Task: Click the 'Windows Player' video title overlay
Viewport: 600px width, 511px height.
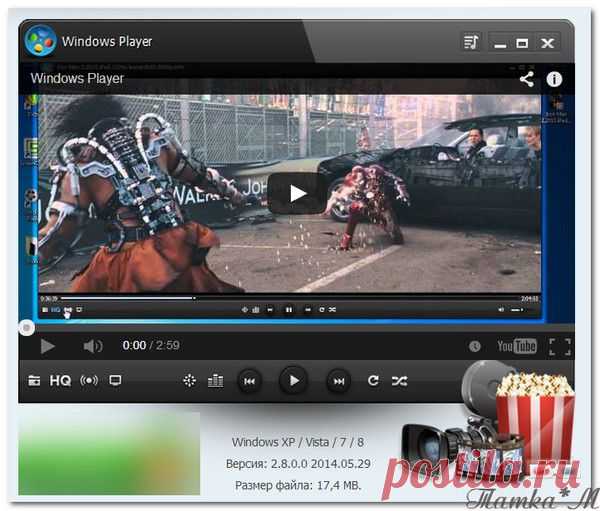Action: [77, 78]
